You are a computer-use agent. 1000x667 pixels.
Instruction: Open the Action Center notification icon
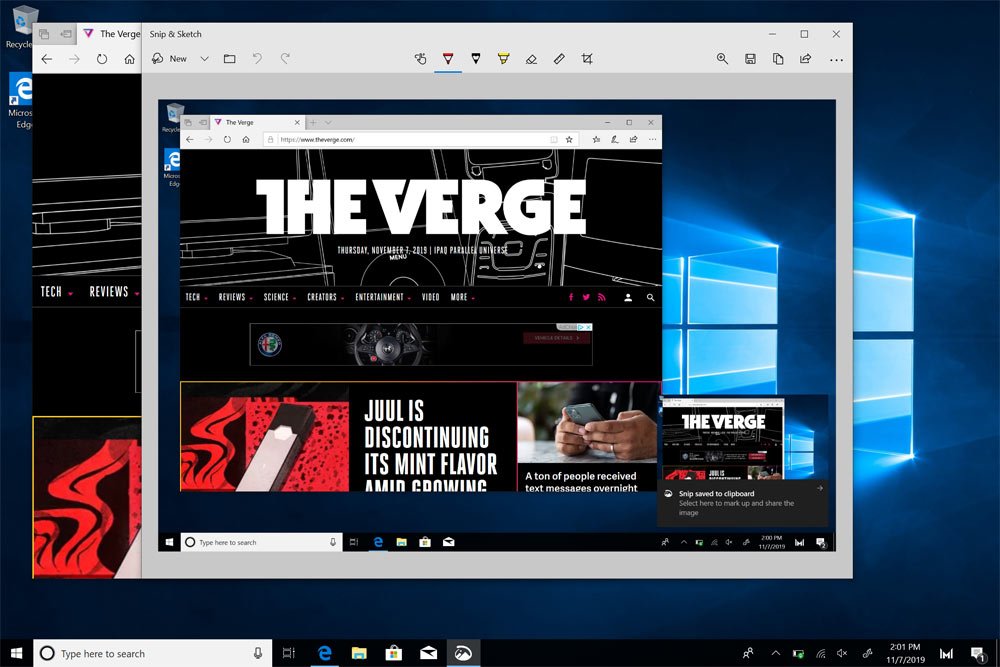[978, 653]
